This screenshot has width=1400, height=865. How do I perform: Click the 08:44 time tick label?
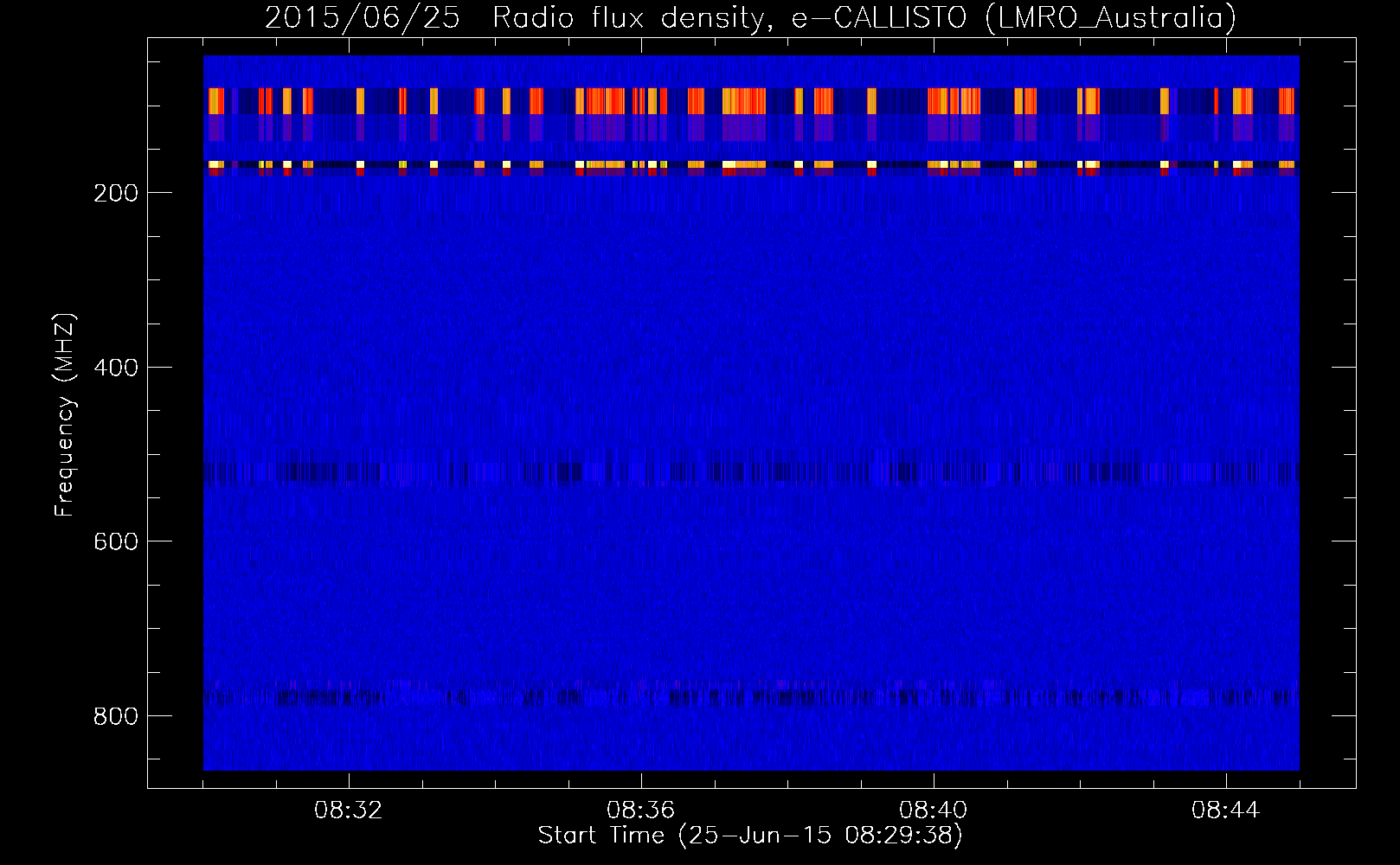pos(1226,811)
